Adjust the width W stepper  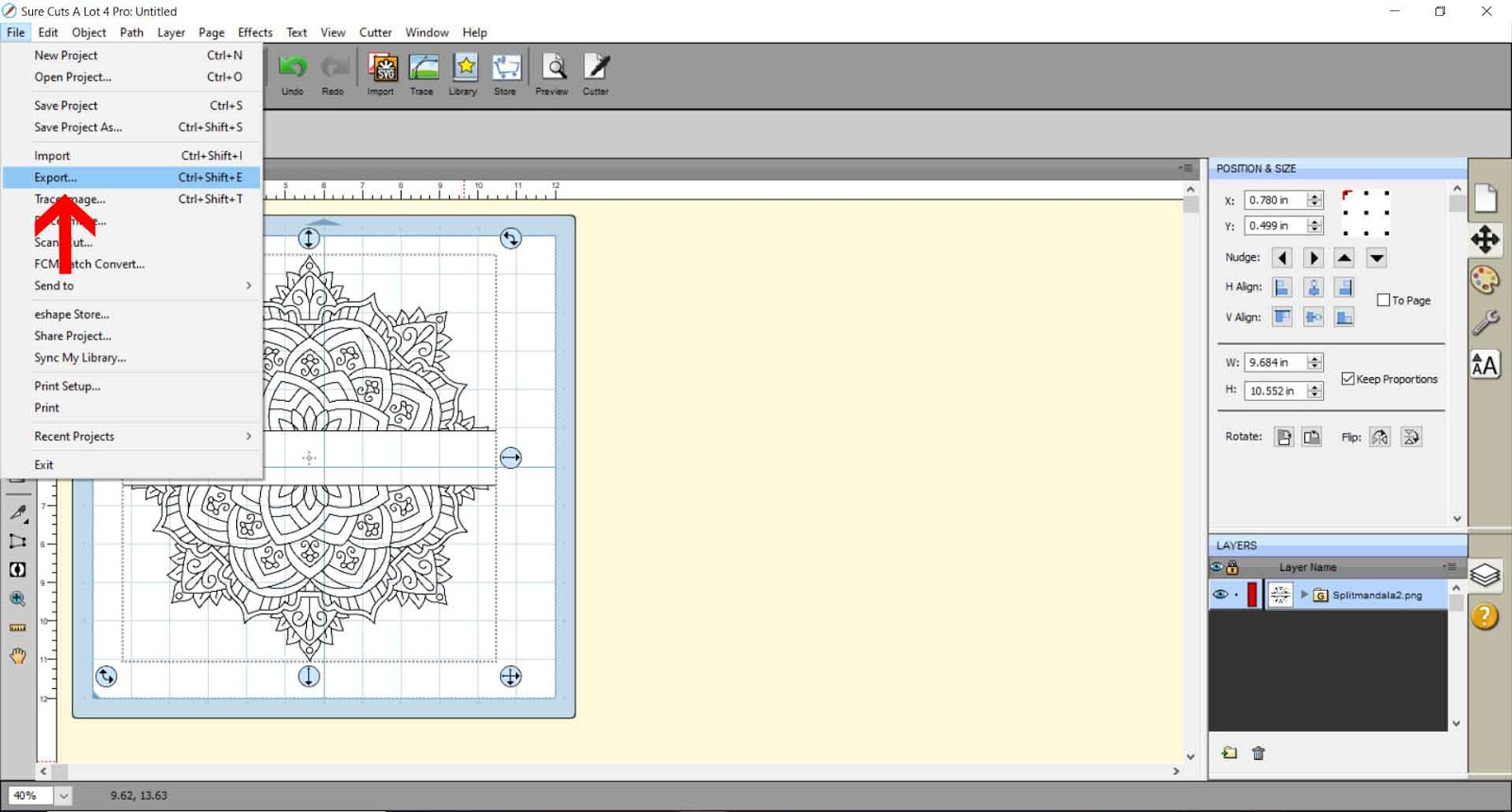tap(1314, 363)
